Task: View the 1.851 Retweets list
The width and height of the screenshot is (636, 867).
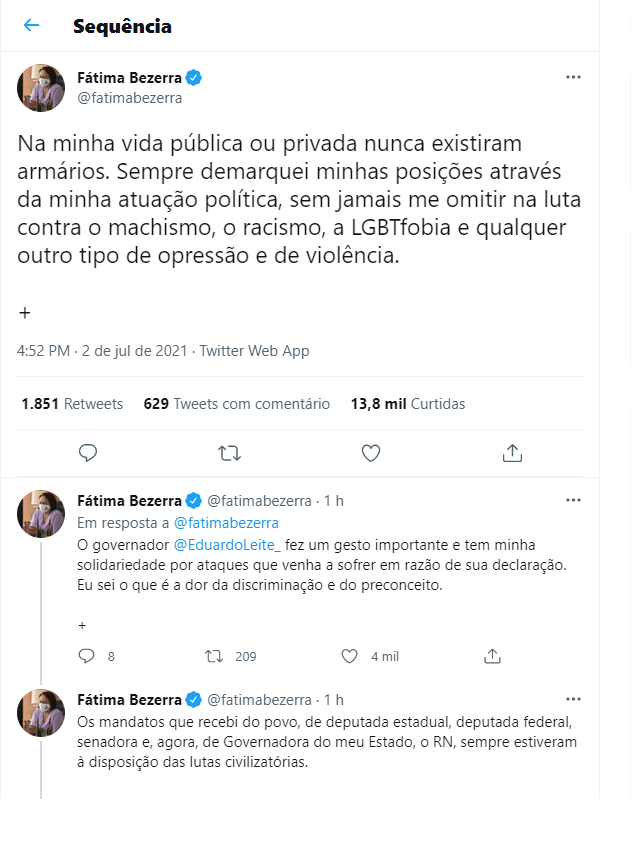Action: [72, 404]
